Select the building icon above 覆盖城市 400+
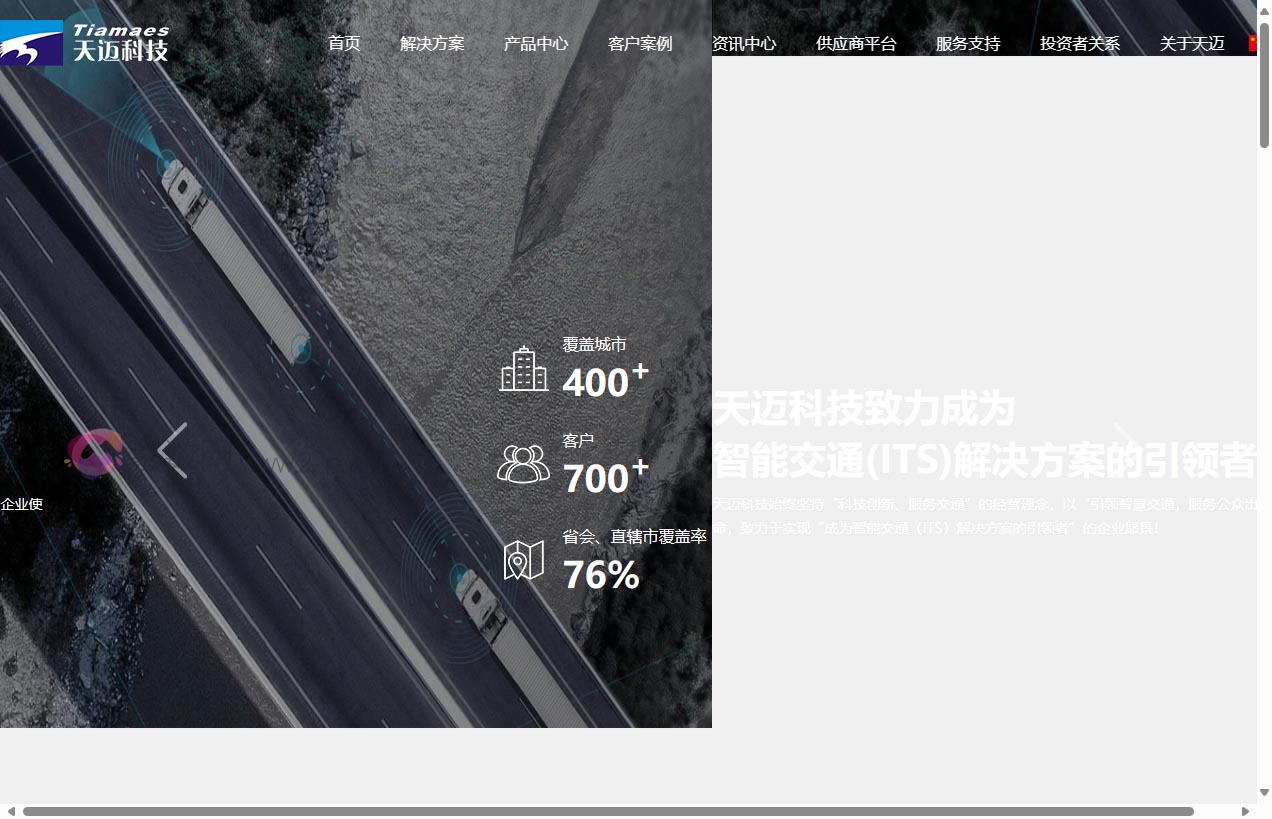 [524, 369]
